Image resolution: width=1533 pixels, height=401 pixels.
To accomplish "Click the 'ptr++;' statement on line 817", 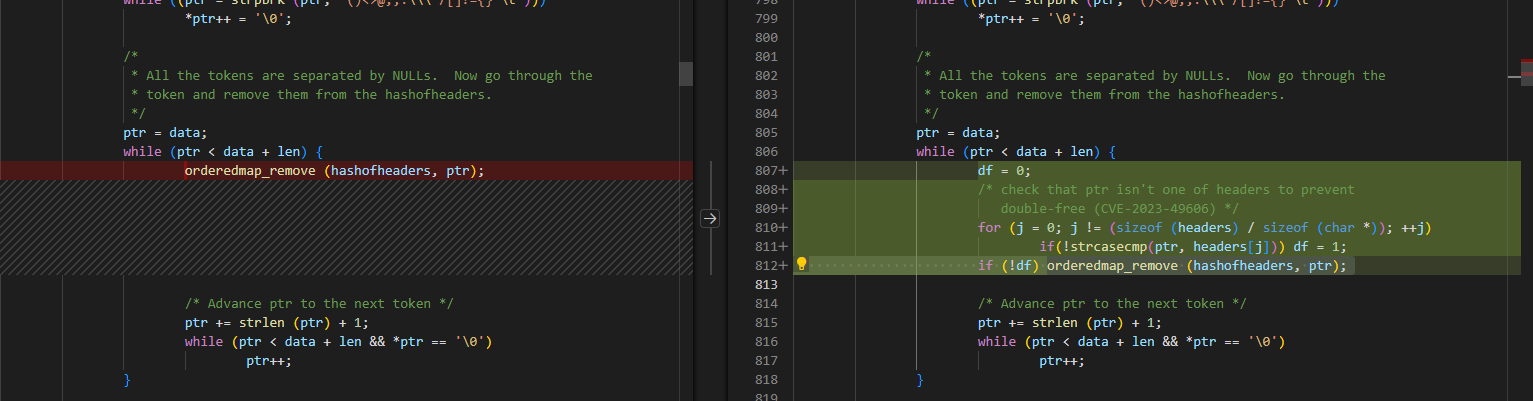I will click(x=1061, y=361).
